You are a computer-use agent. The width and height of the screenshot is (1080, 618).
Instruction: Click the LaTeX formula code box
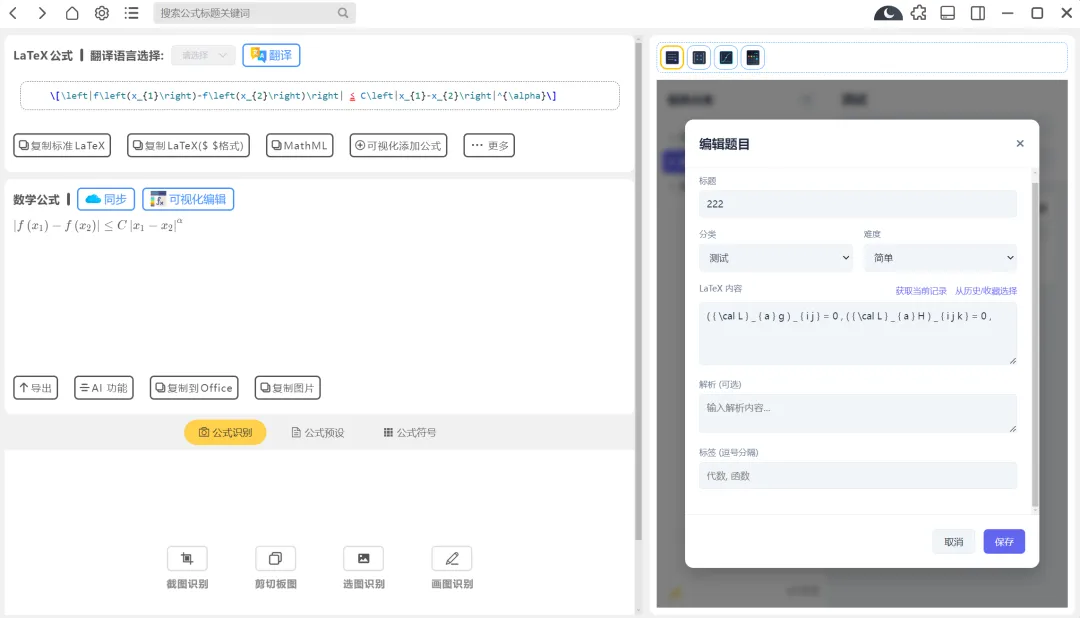pos(320,96)
